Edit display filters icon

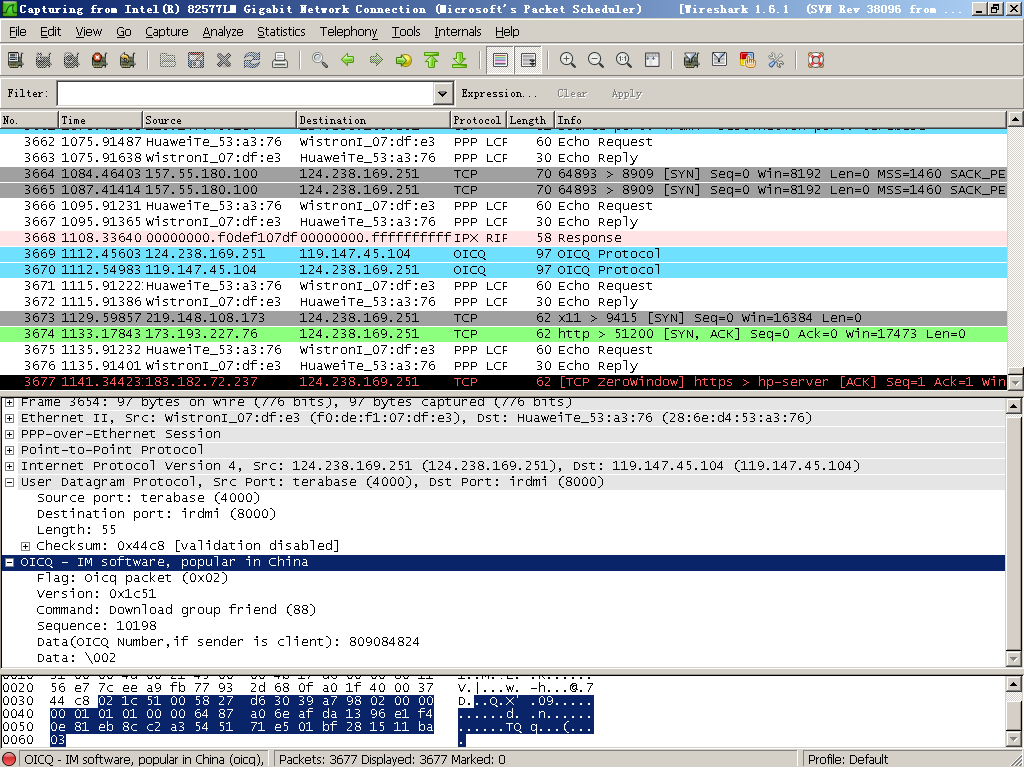[720, 60]
